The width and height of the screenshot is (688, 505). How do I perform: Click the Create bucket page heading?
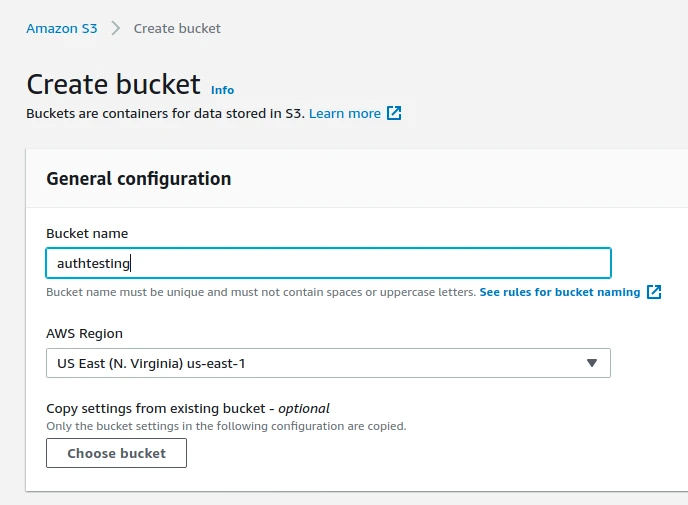pos(113,84)
